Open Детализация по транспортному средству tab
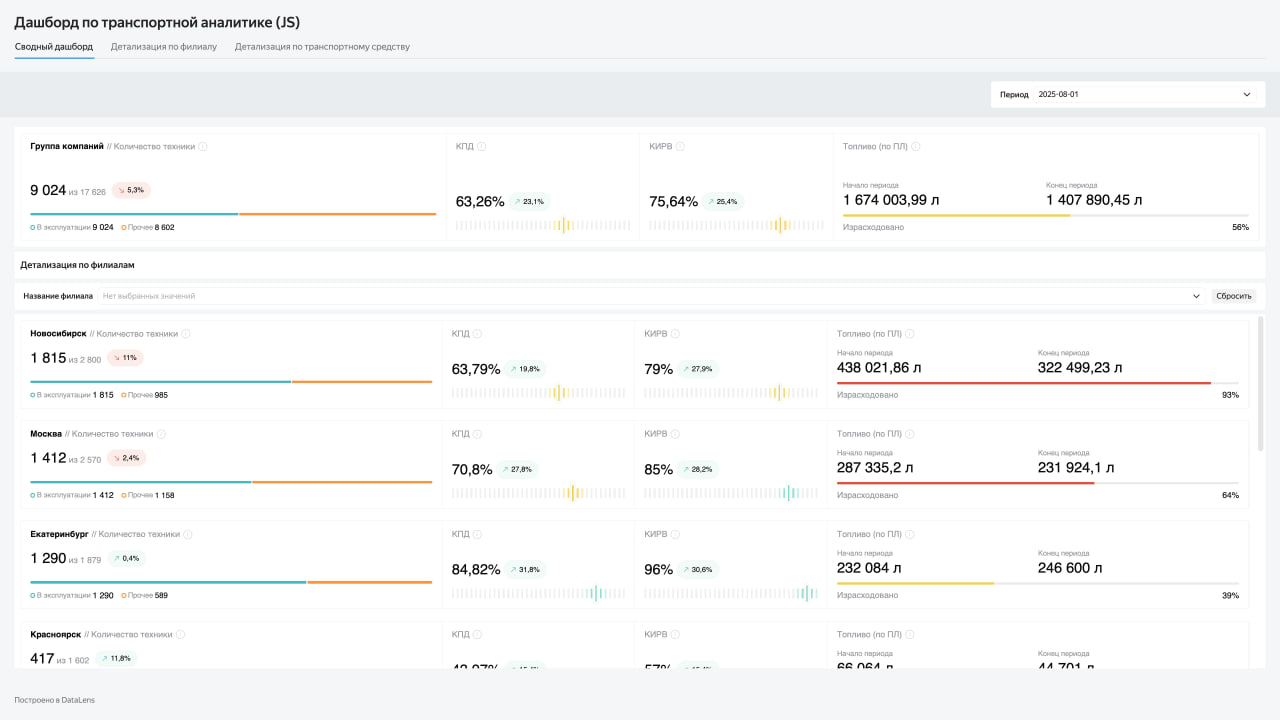The height and width of the screenshot is (720, 1280). (322, 47)
